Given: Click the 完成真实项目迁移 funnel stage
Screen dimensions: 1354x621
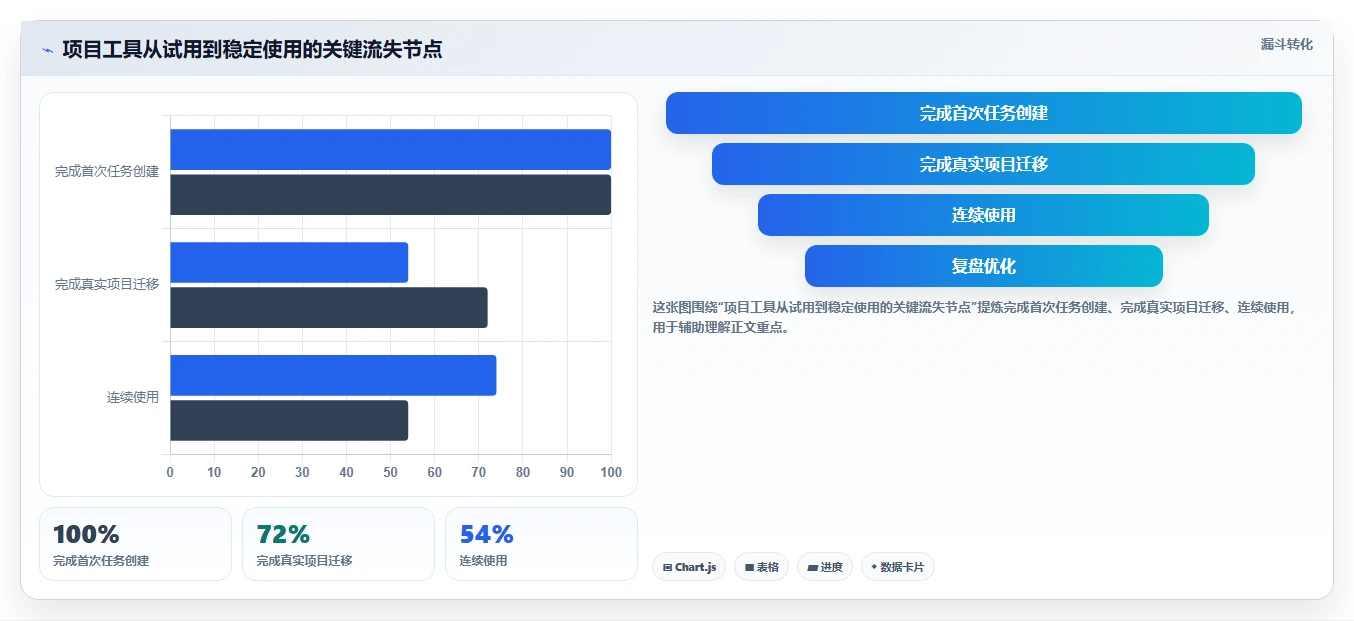Looking at the screenshot, I should 984,164.
